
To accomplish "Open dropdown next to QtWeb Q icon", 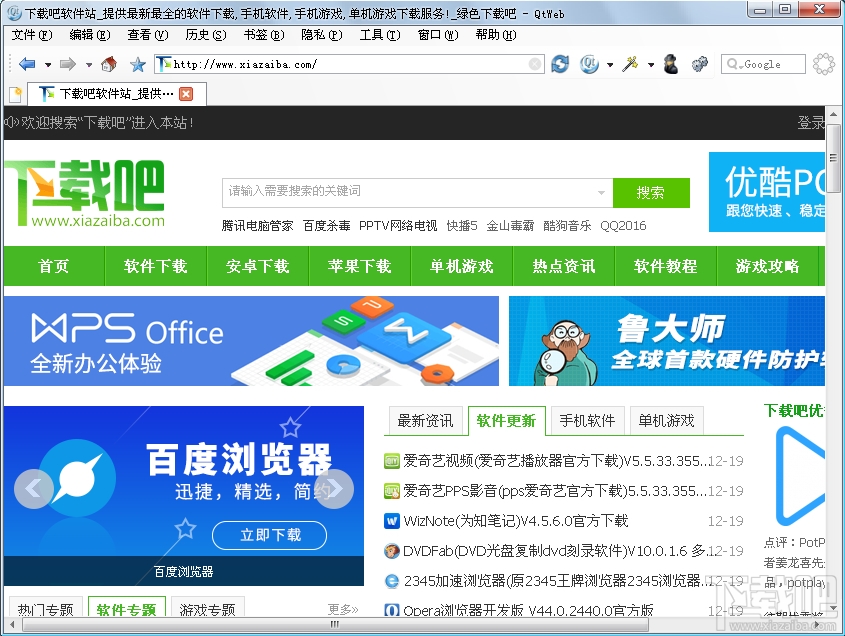I will (610, 65).
